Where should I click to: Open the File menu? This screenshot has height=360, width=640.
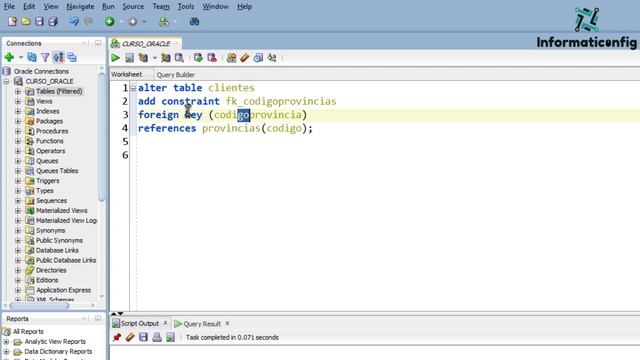click(x=9, y=7)
